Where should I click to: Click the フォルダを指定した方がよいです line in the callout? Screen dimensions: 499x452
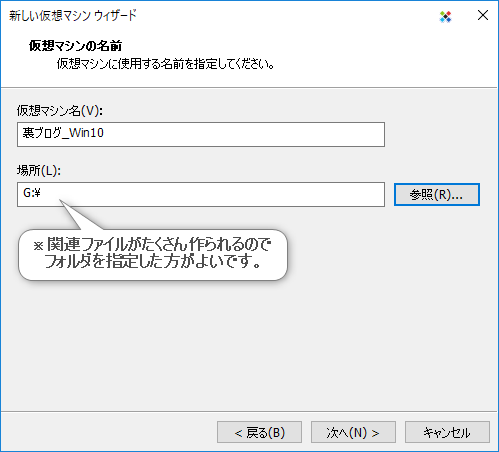(x=153, y=261)
